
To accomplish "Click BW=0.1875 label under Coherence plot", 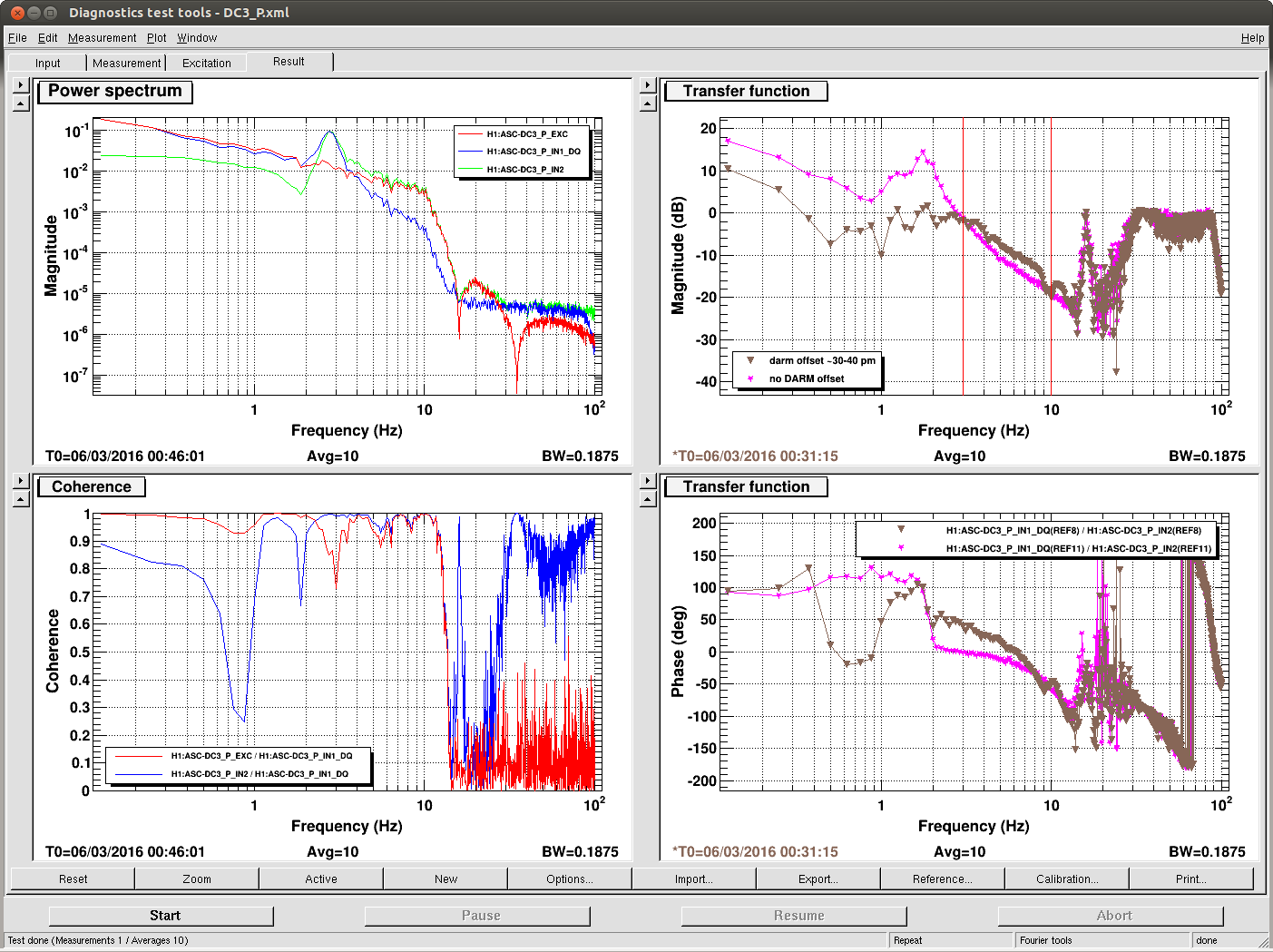I will [580, 852].
